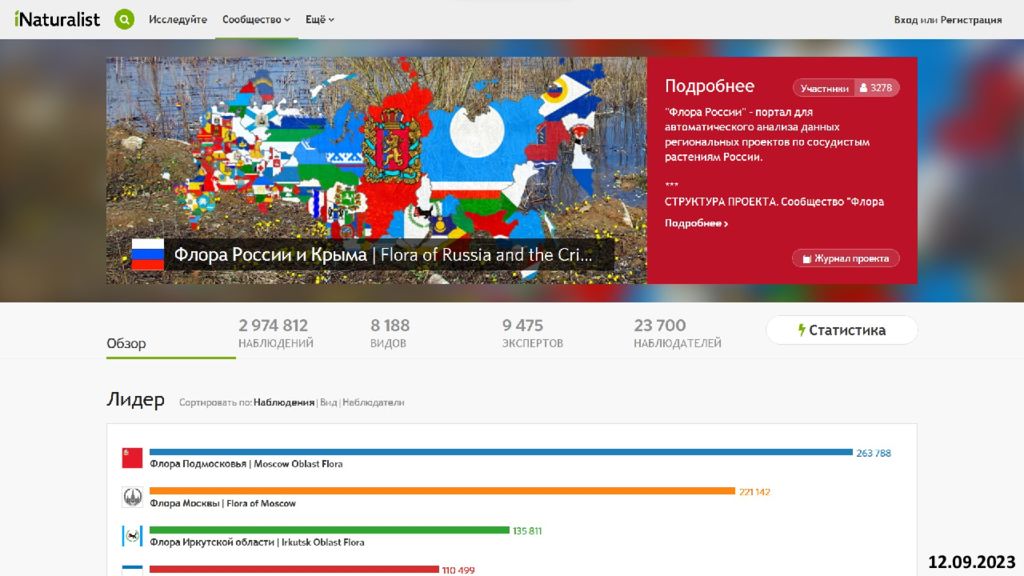Click the Флора России и Крыма title

point(383,255)
